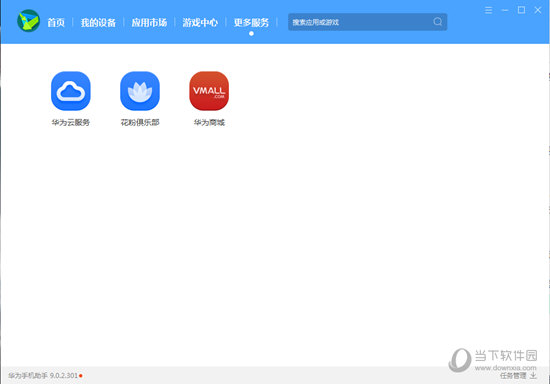Click the 华为手机助手 9.0.2.301 version text
Image resolution: width=550 pixels, height=384 pixels.
(43, 376)
